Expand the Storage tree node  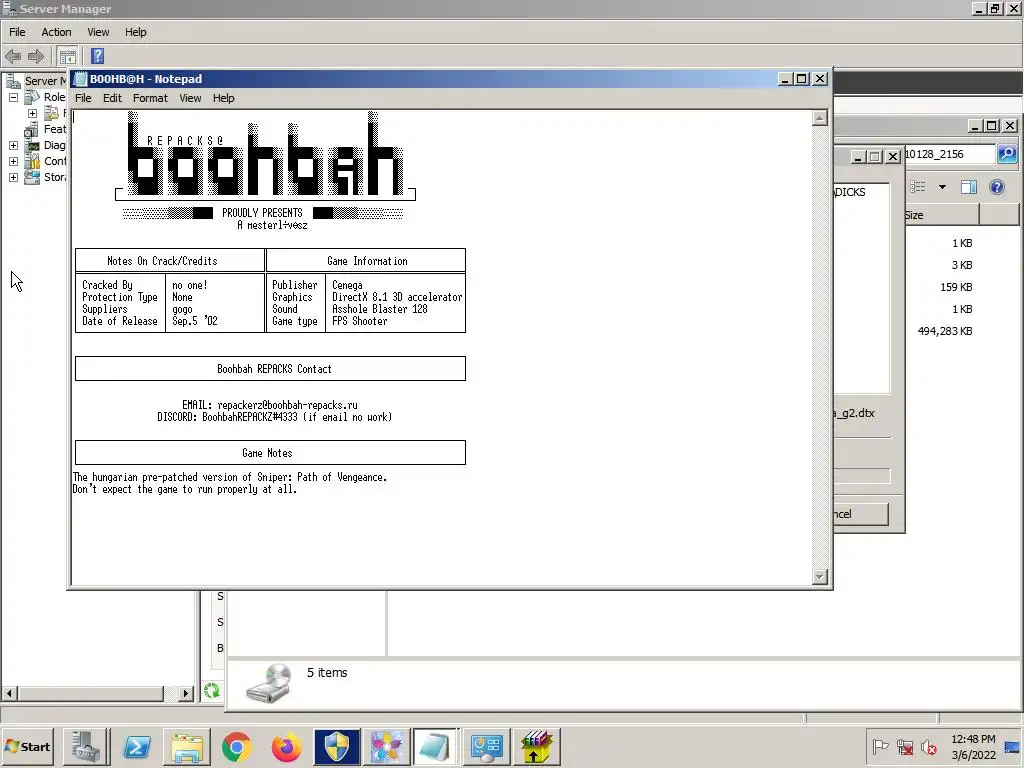[13, 177]
